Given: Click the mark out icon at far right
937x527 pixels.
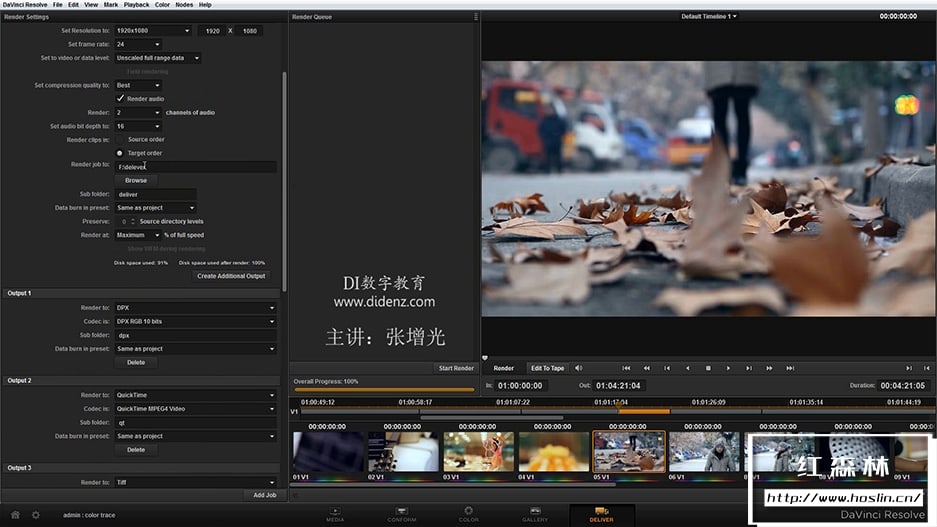Looking at the screenshot, I should (927, 368).
